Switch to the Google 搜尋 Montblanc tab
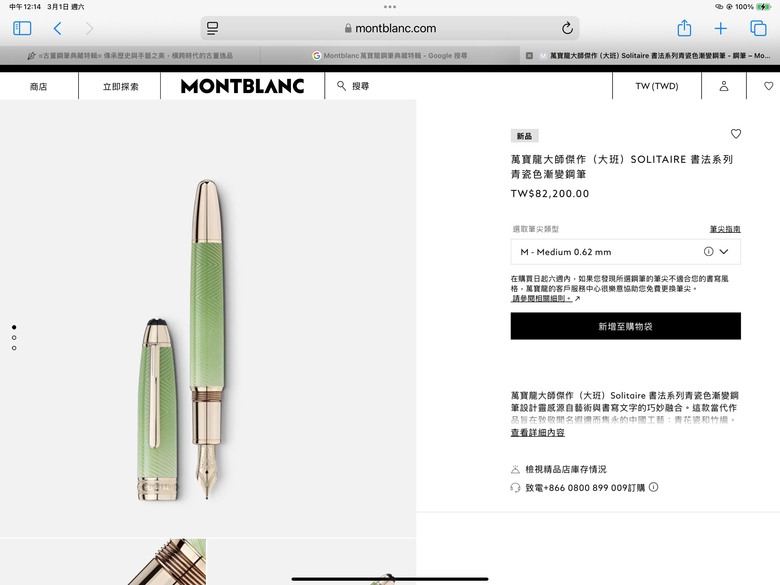 [390, 56]
